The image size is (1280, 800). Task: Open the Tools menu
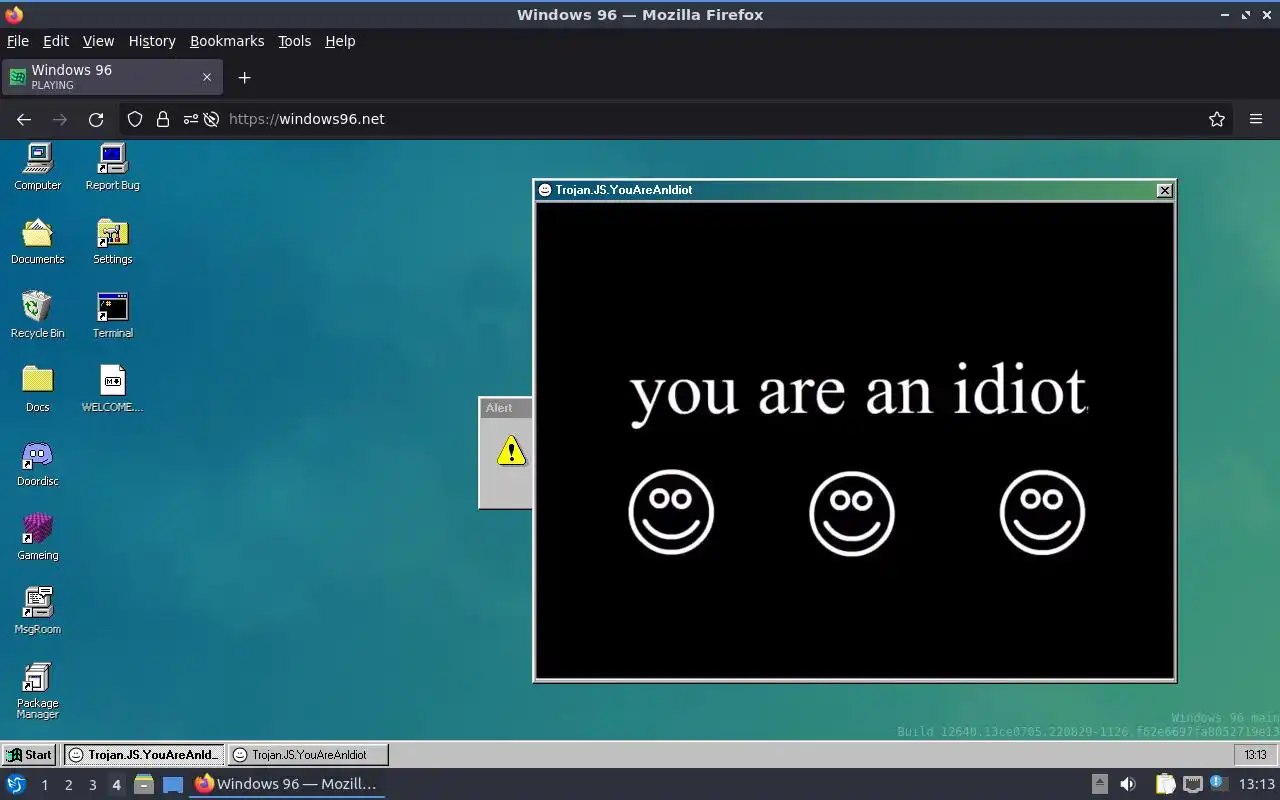coord(294,41)
